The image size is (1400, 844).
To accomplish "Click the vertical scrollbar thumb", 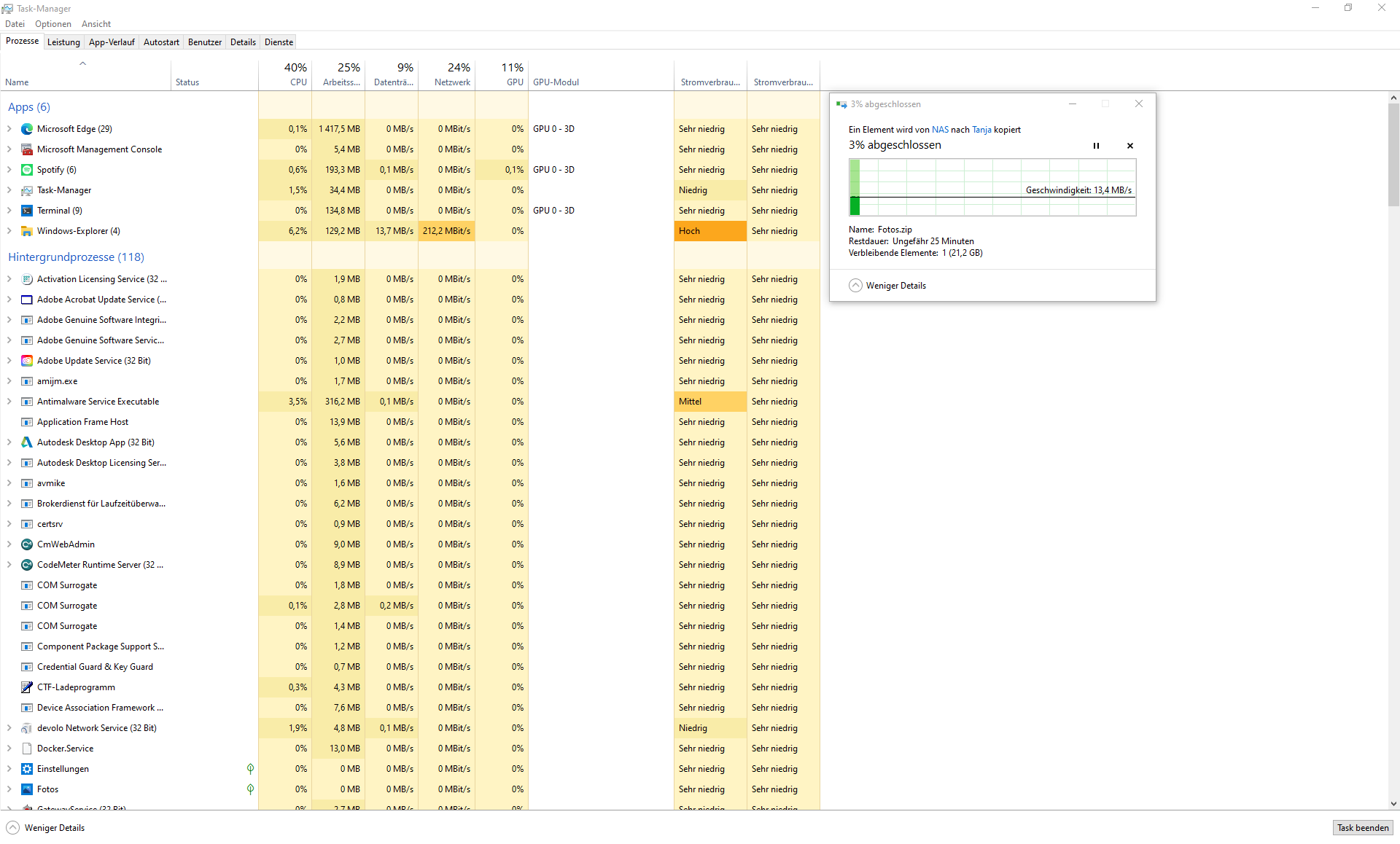I will 1393,155.
